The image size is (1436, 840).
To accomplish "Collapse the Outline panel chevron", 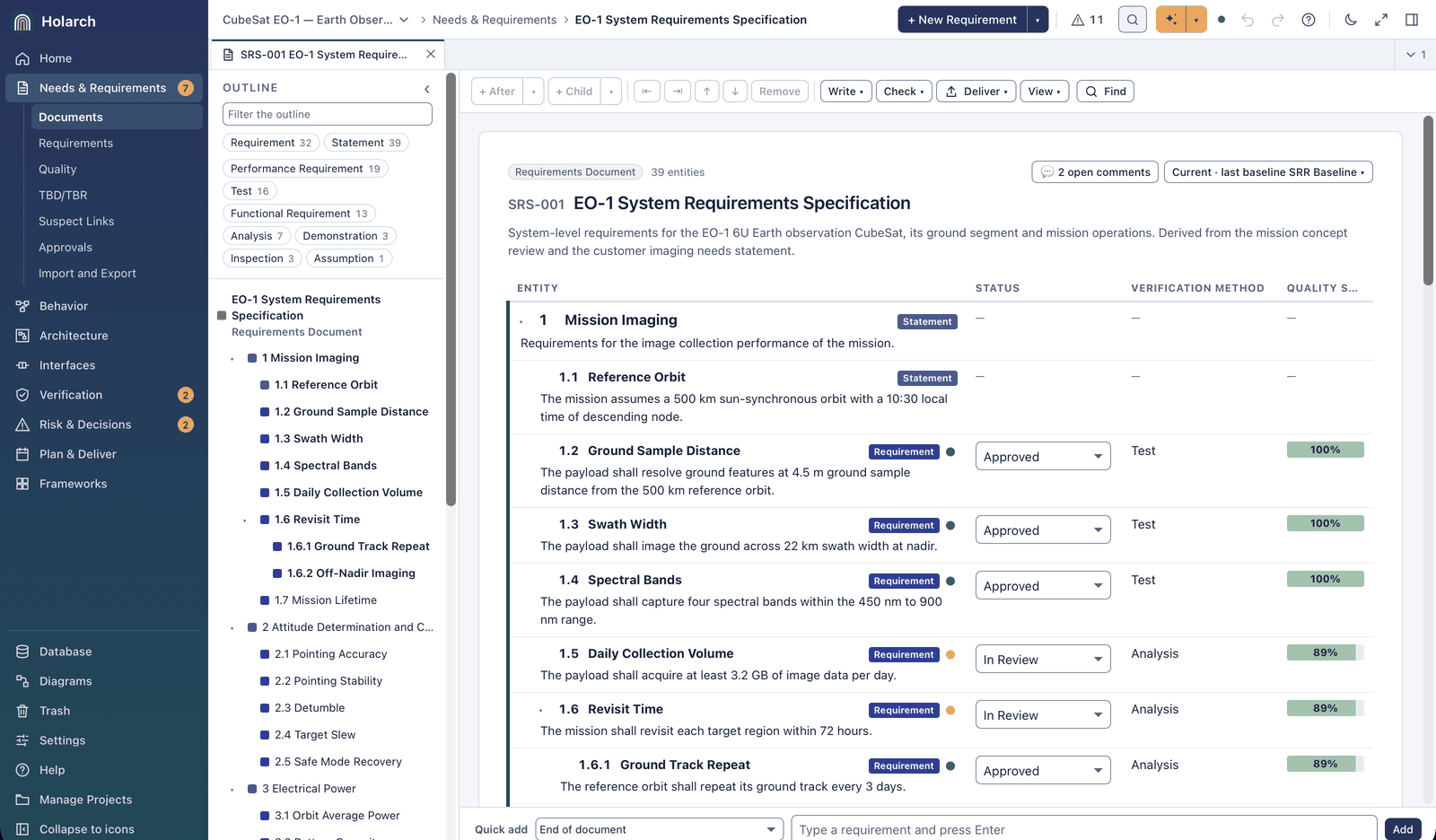I will click(x=427, y=89).
